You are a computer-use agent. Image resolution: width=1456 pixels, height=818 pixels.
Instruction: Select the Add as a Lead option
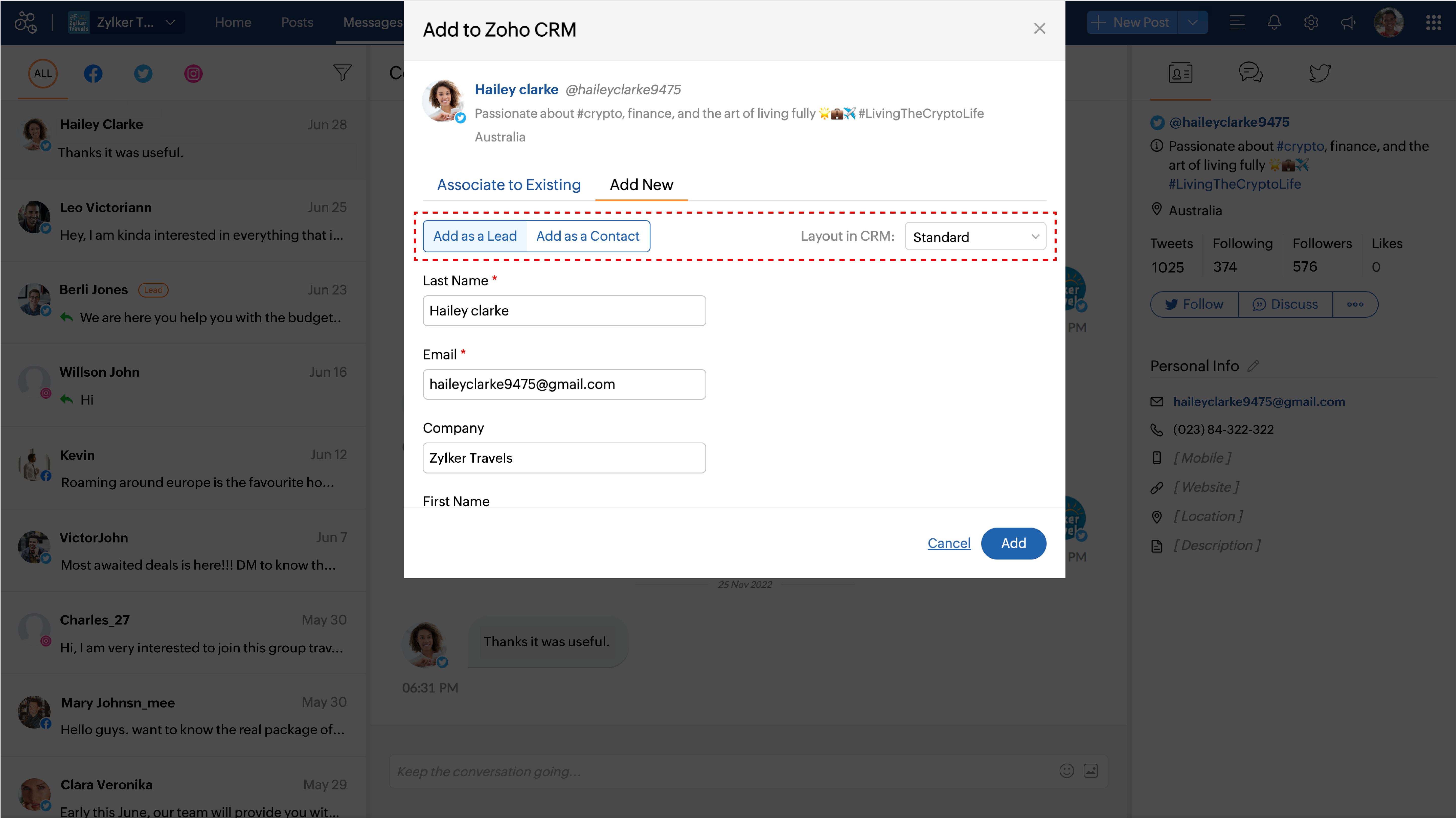coord(475,236)
